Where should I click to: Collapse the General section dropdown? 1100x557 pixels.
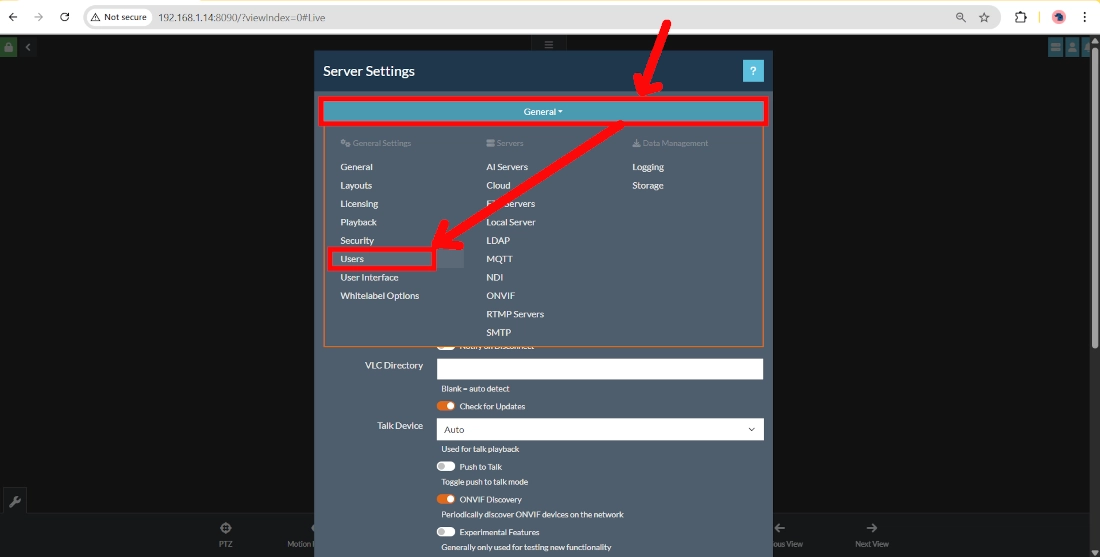543,112
